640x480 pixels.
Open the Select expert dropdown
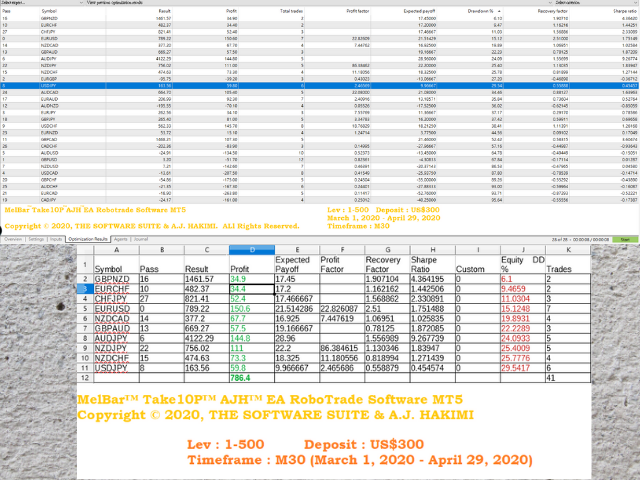(x=42, y=2)
